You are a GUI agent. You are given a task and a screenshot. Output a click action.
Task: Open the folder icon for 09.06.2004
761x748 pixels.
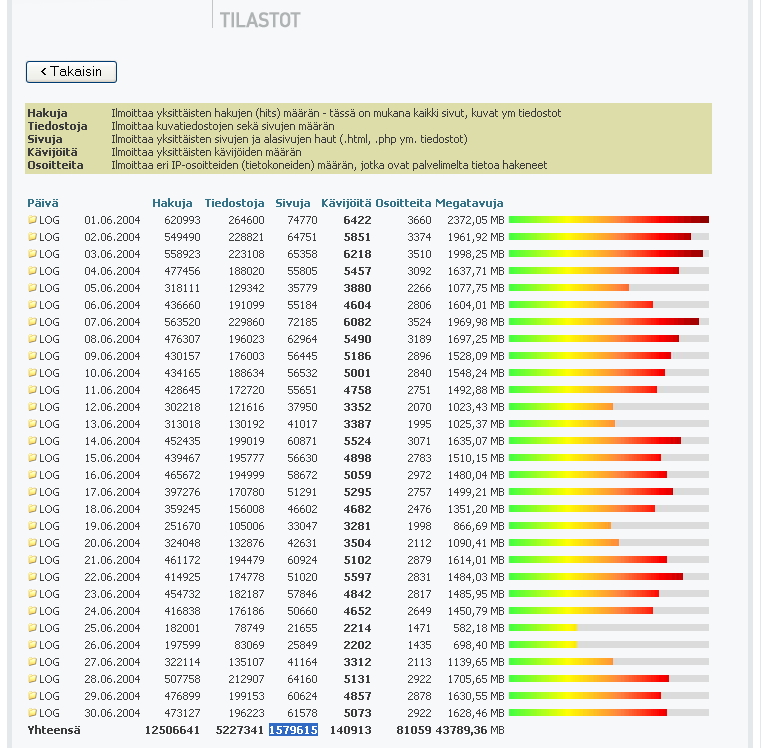(33, 356)
